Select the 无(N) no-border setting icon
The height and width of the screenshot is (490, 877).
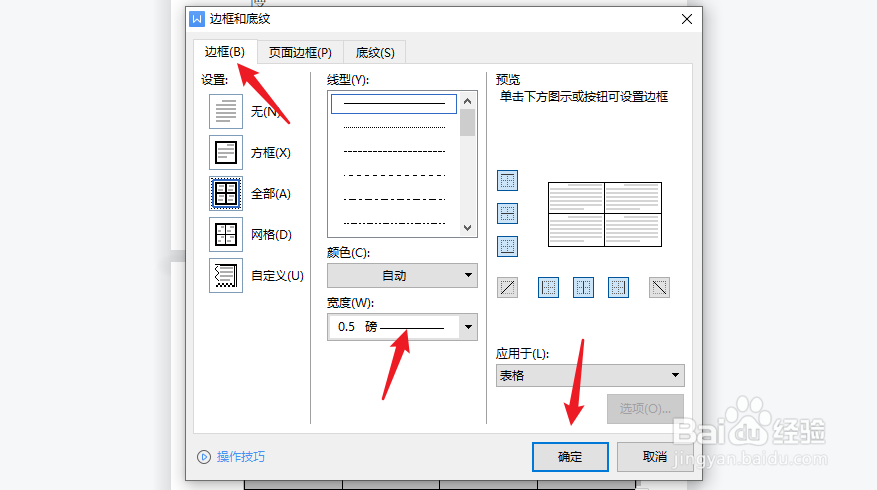[x=226, y=111]
